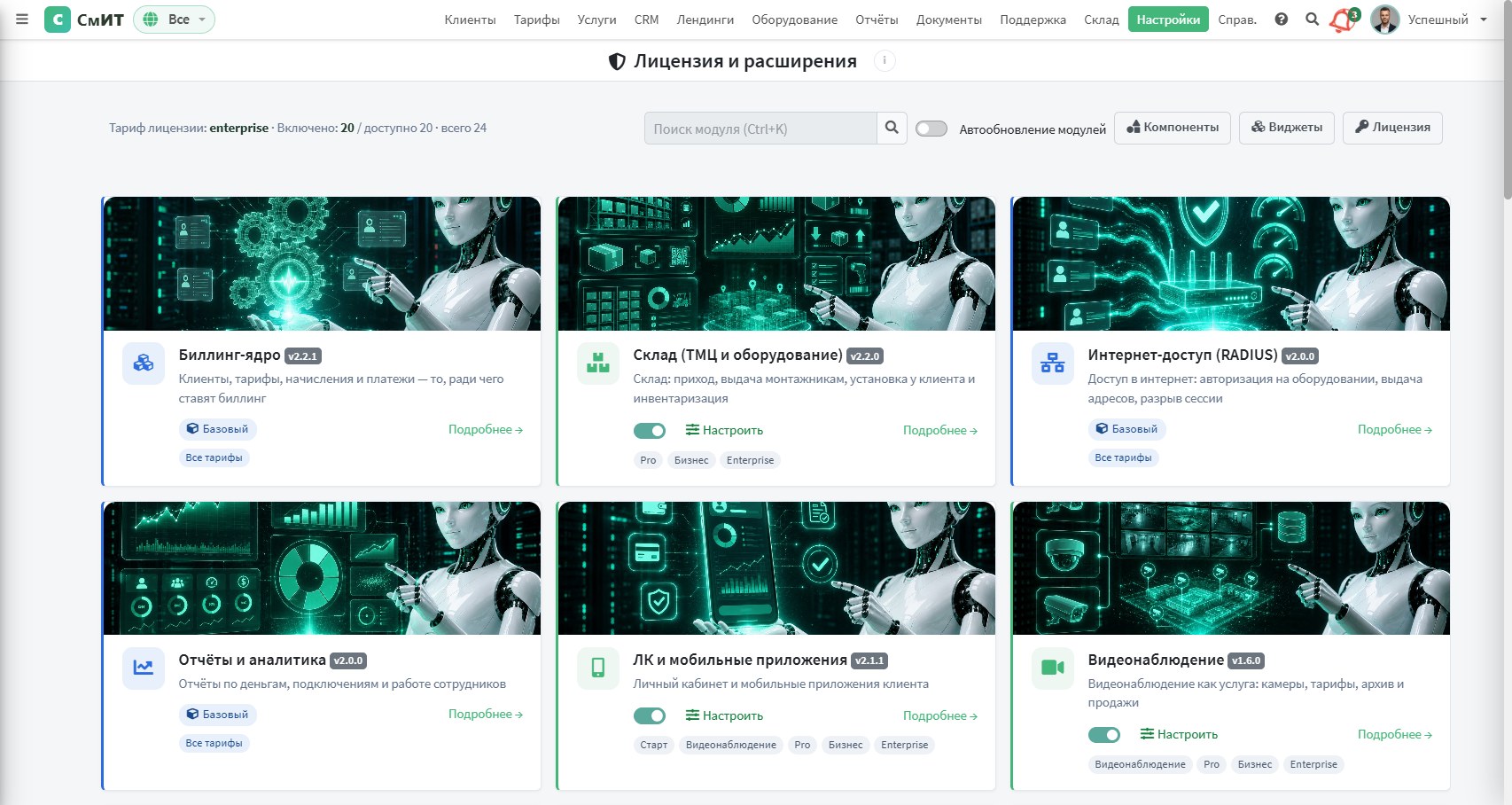Screen dimensions: 1512x805
Task: Open the Компоненты button
Action: (1173, 128)
